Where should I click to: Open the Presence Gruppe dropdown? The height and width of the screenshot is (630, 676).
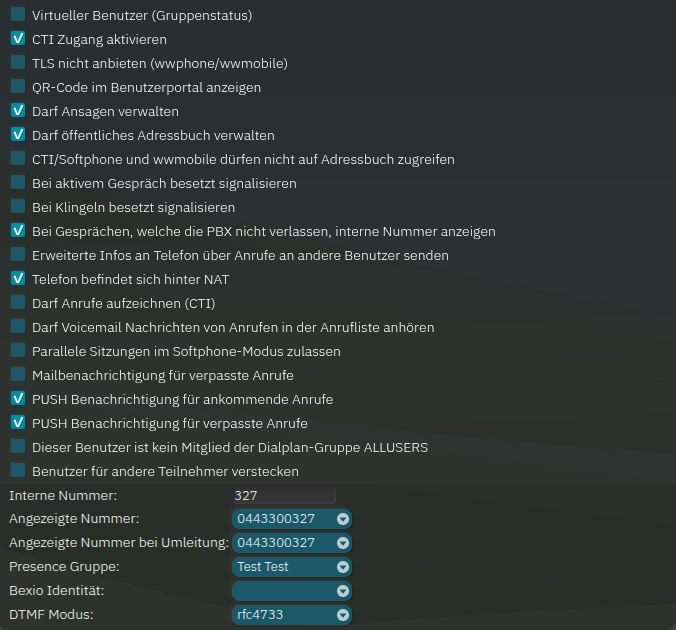pyautogui.click(x=291, y=567)
